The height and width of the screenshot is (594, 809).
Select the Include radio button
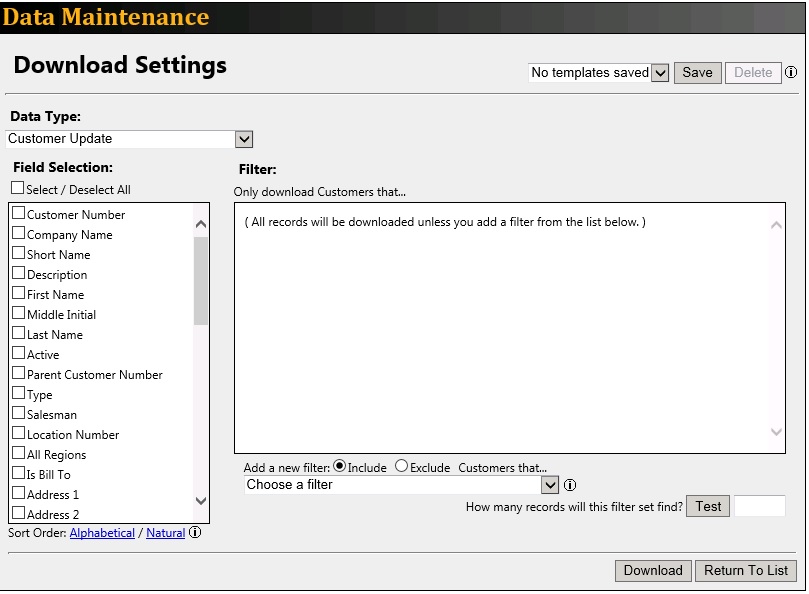coord(339,466)
